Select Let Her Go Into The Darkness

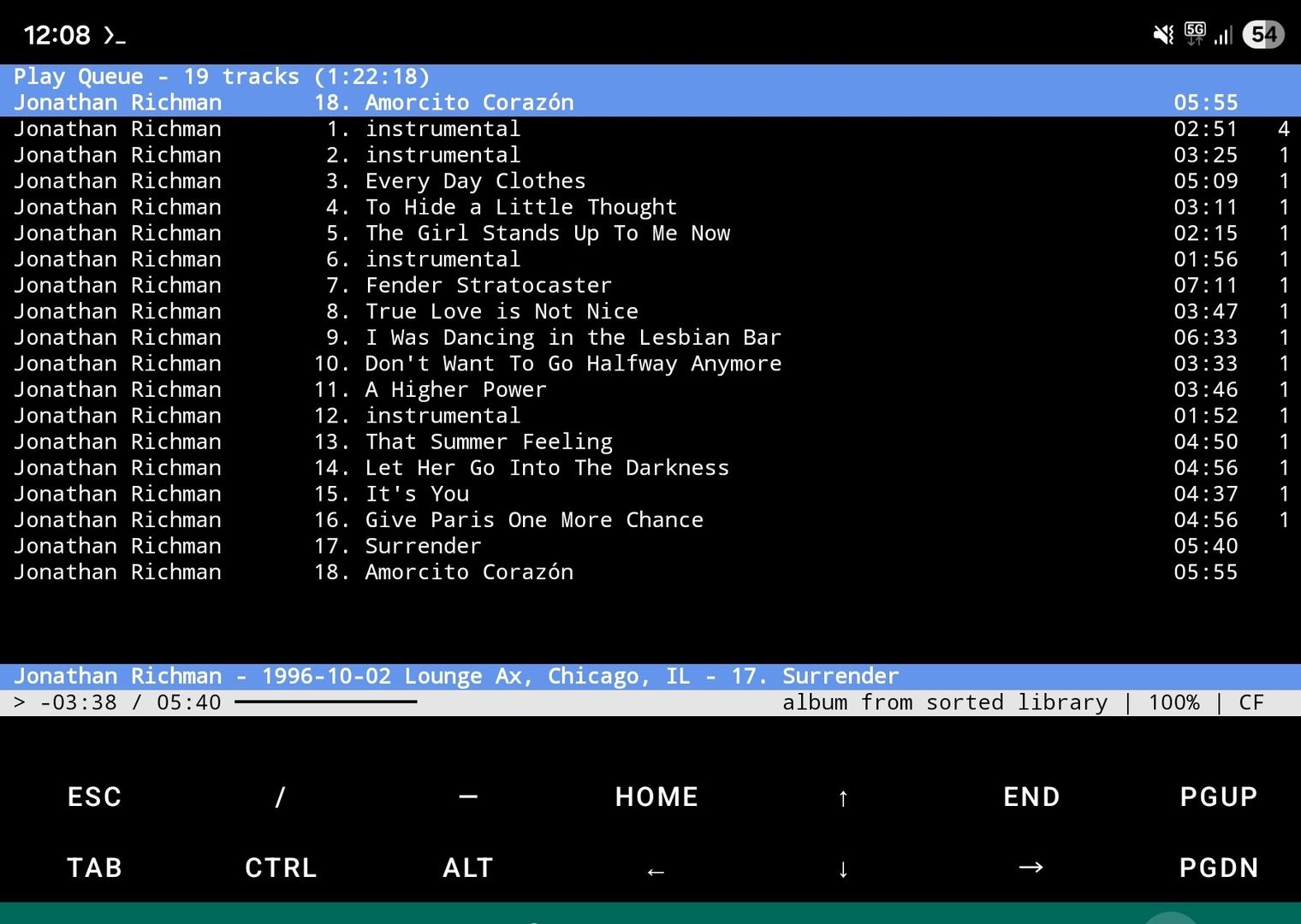click(650, 468)
